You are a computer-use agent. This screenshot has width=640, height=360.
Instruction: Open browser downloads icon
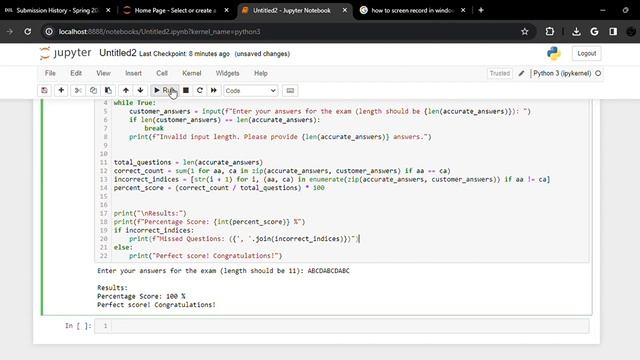pos(576,31)
